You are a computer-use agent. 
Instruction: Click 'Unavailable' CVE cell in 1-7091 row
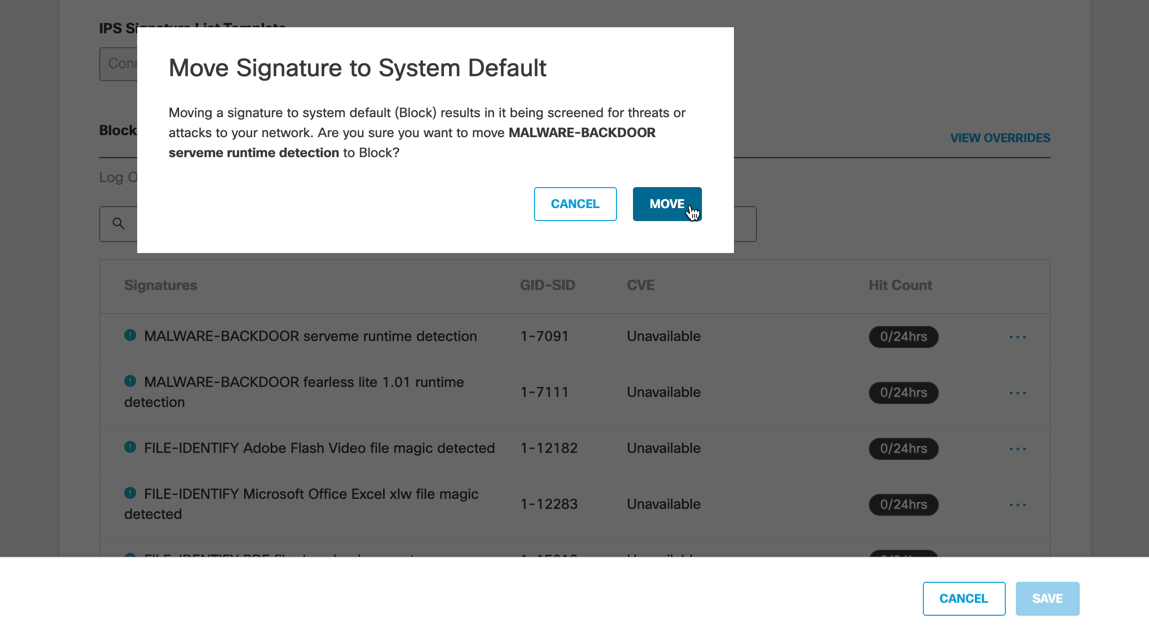[x=663, y=336]
